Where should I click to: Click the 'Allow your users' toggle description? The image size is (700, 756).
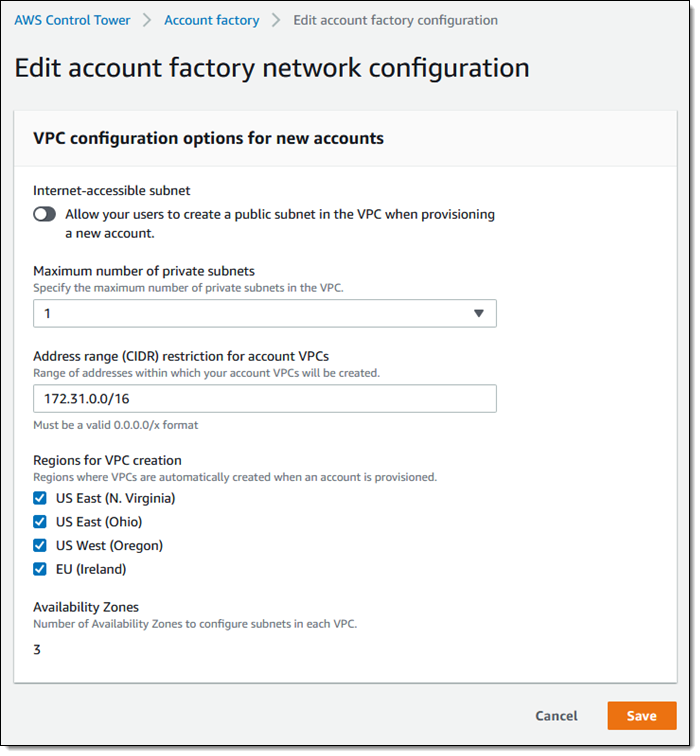click(280, 223)
